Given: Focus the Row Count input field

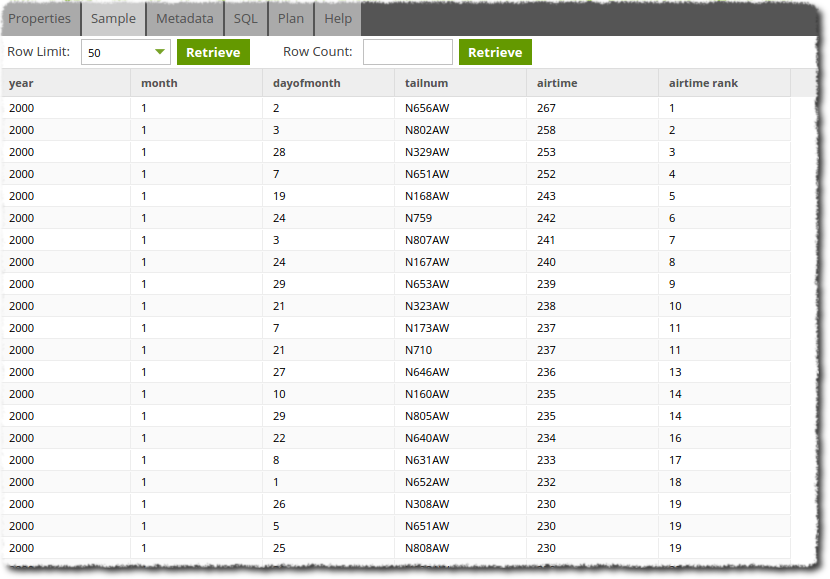Looking at the screenshot, I should click(x=408, y=52).
